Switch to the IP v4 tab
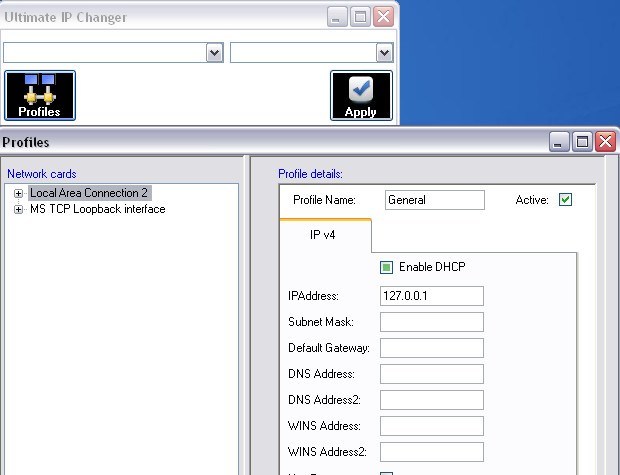Viewport: 620px width, 475px height. (x=325, y=235)
